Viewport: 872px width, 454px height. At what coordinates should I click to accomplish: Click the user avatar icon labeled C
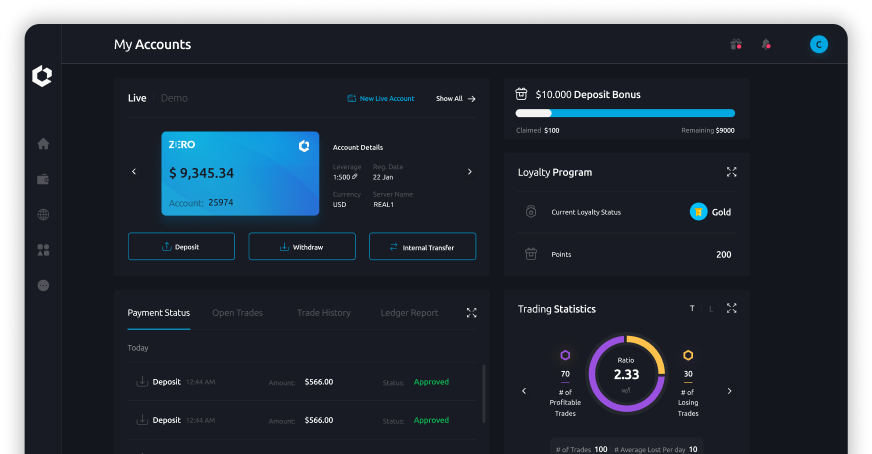click(818, 44)
